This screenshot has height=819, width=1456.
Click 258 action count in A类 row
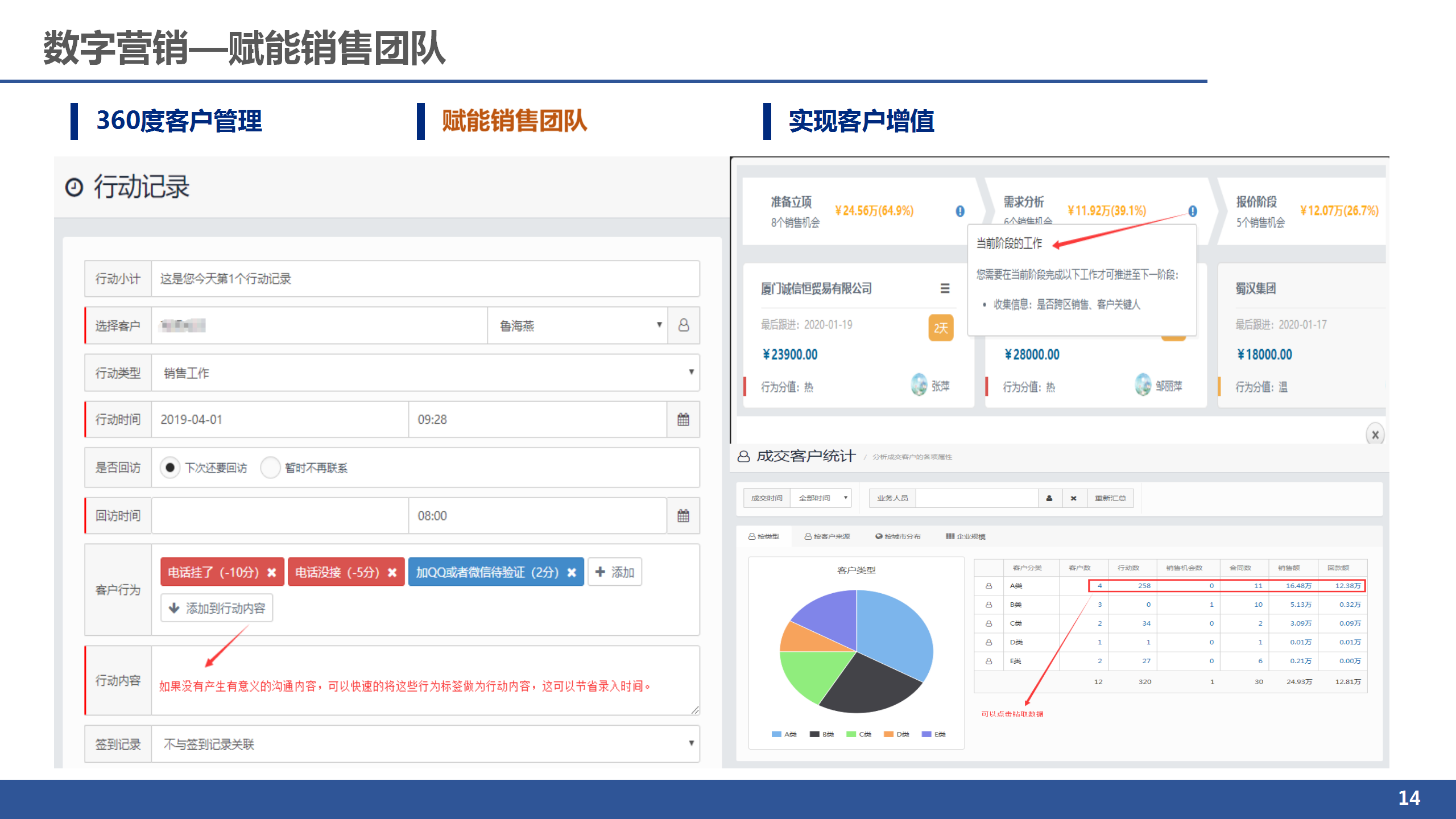click(1144, 586)
